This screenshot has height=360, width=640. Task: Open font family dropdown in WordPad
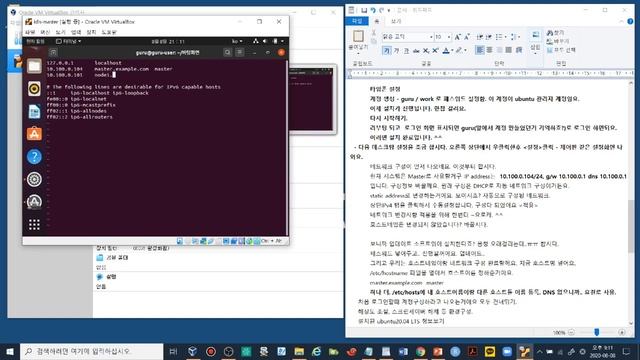[x=431, y=37]
